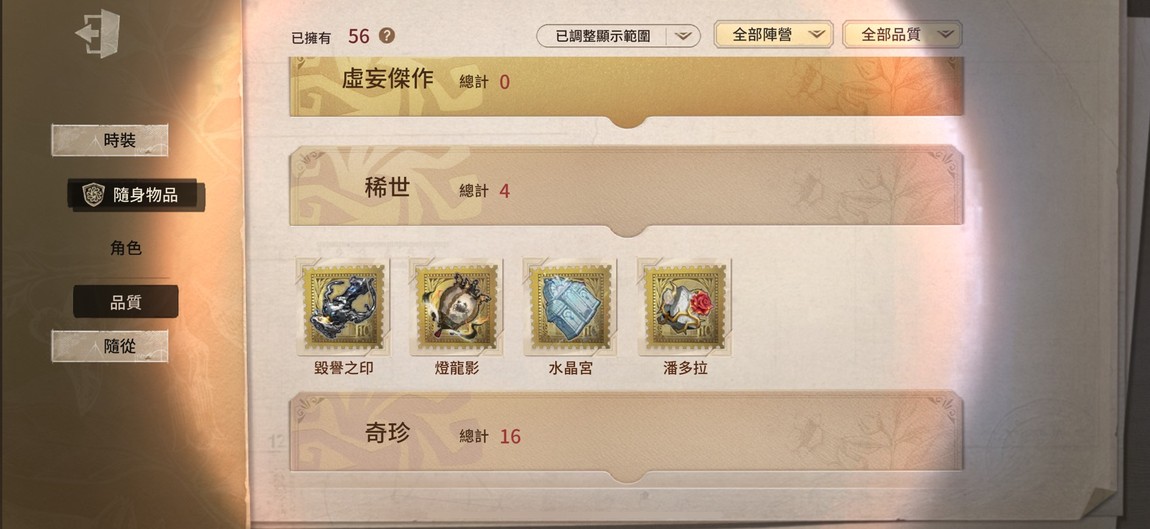Expand the 虛妄傑作 section header
Screen dimensions: 1150x529
tap(626, 87)
